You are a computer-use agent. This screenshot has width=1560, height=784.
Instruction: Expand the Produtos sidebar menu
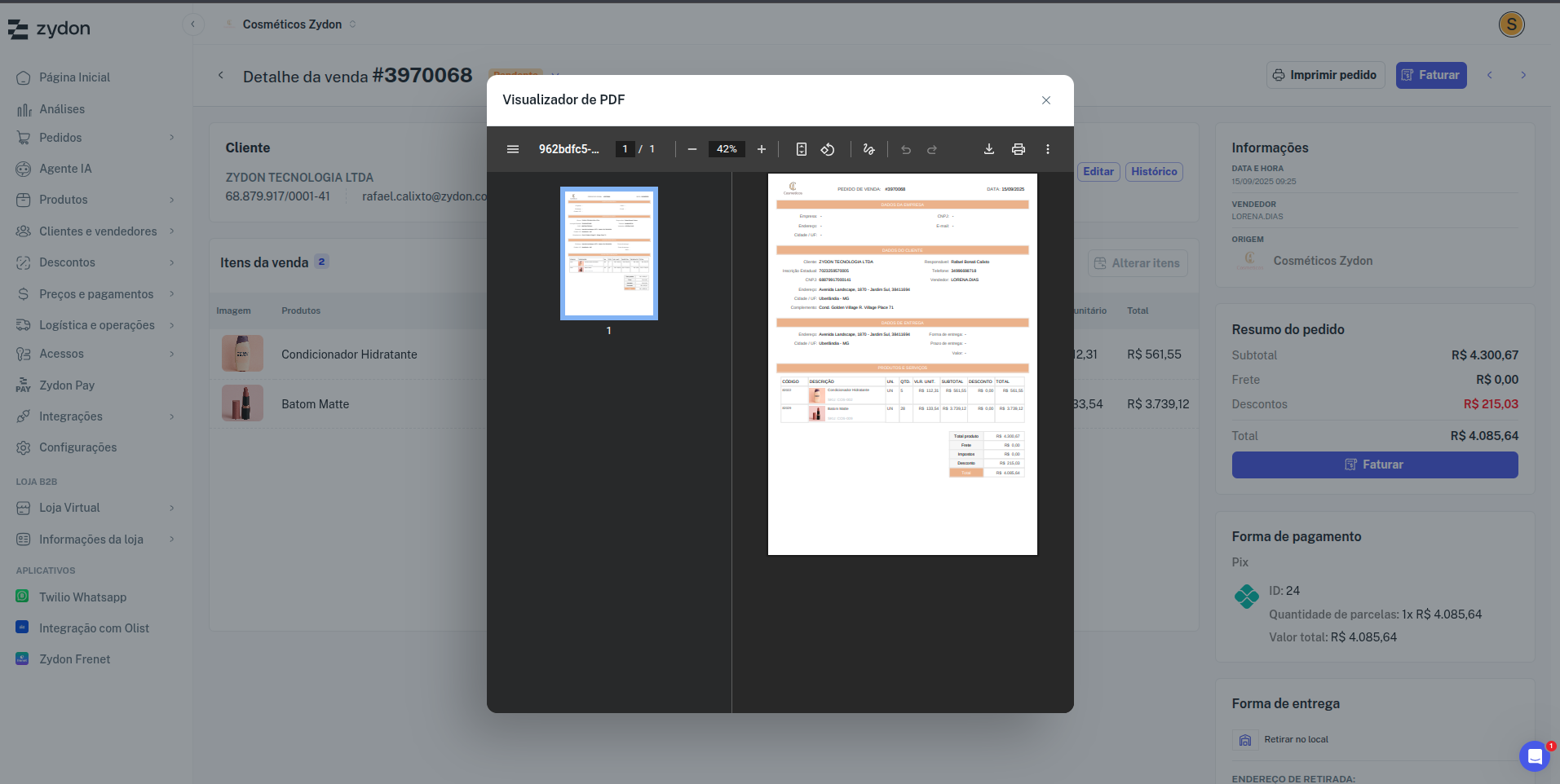[x=96, y=200]
